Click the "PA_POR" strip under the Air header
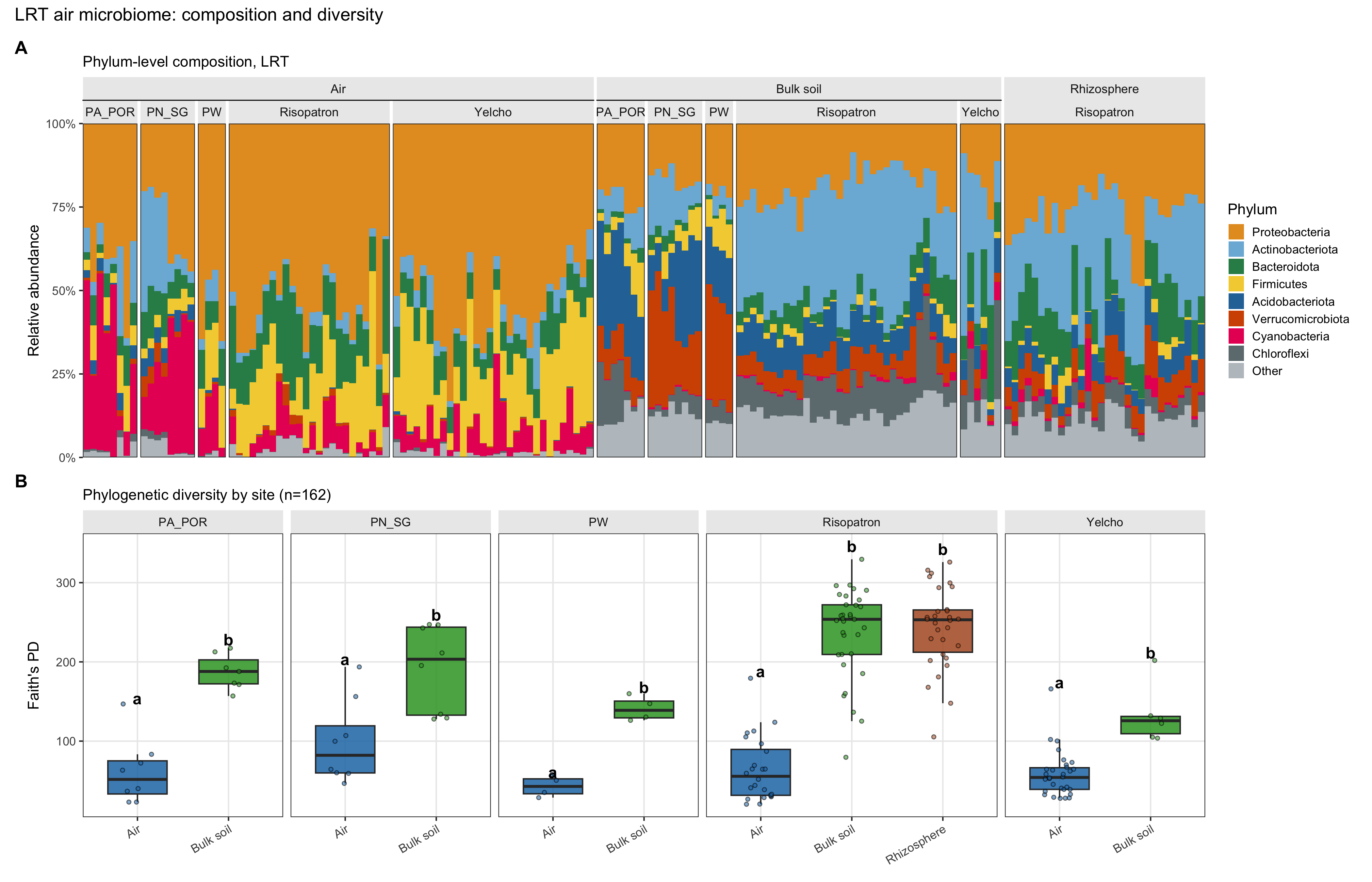1372x882 pixels. 110,112
